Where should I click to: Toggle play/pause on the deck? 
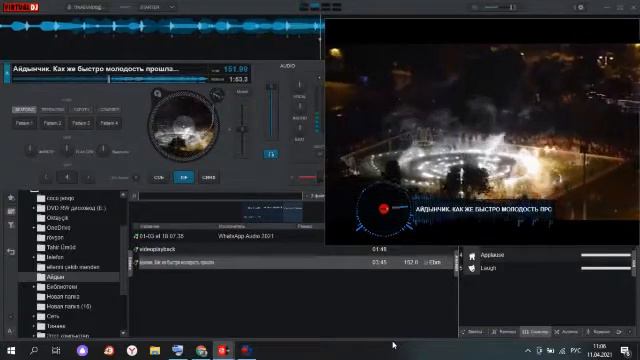tap(184, 178)
